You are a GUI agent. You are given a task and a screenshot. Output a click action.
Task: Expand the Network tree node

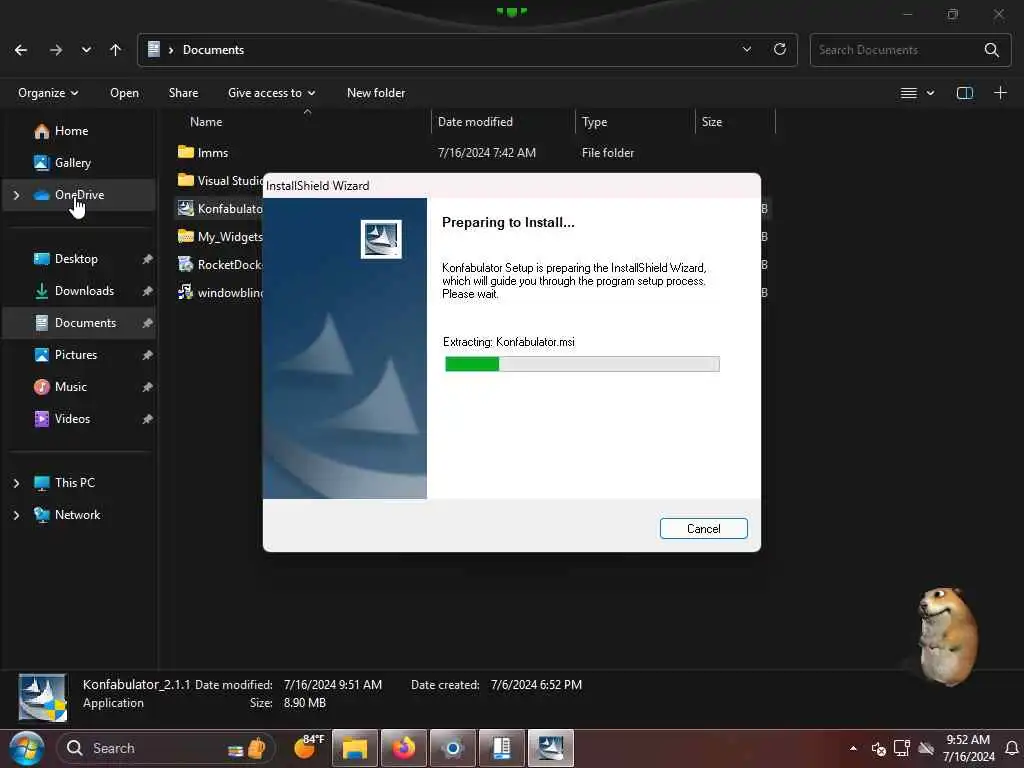[x=16, y=515]
